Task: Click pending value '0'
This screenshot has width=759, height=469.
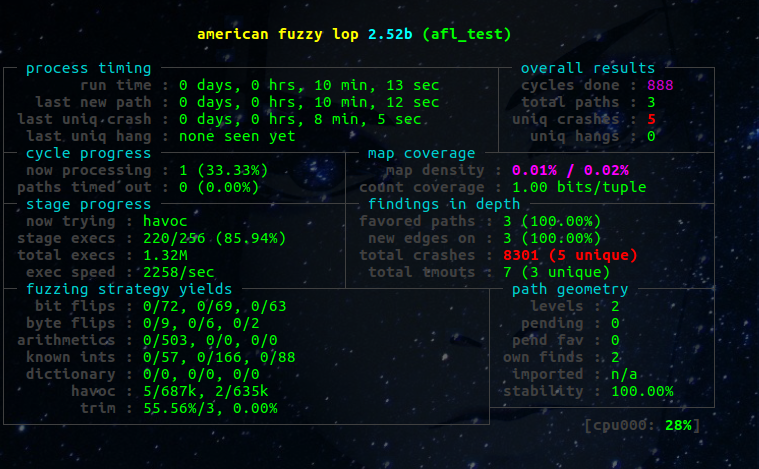Action: pyautogui.click(x=615, y=323)
